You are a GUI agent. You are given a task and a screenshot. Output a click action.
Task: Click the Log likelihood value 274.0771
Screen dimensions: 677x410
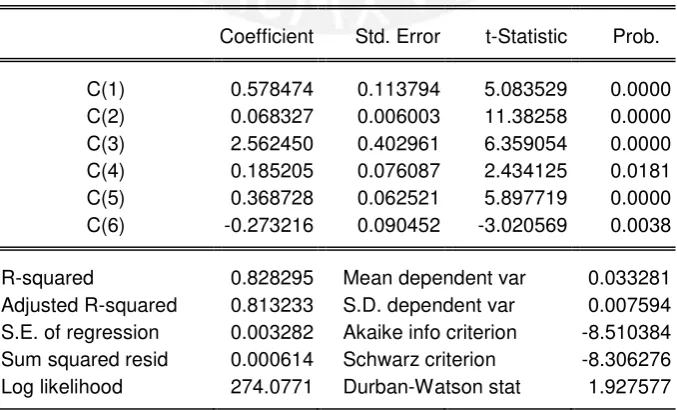pos(271,387)
